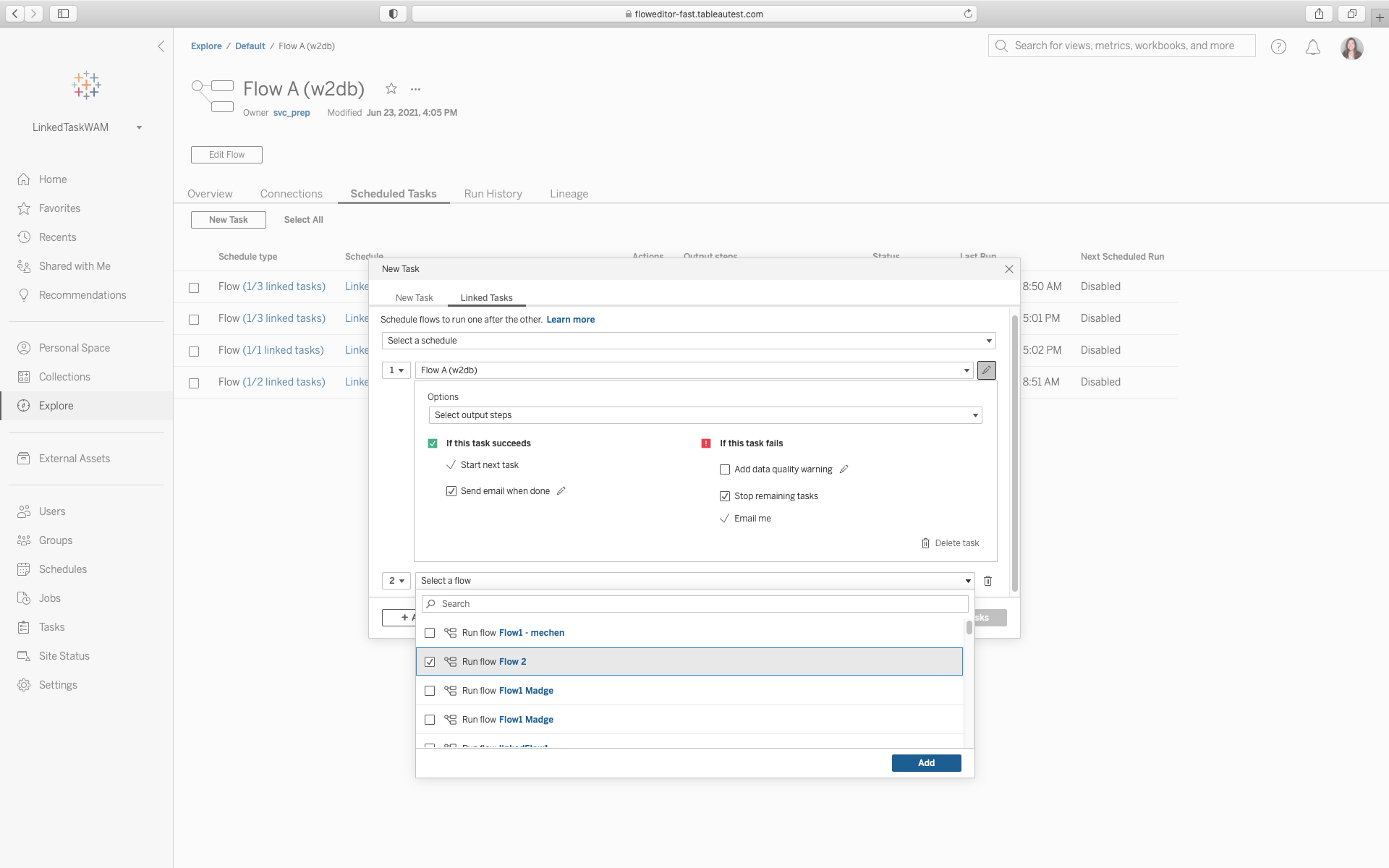1389x868 pixels.
Task: Open the Select a schedule dropdown
Action: (689, 341)
